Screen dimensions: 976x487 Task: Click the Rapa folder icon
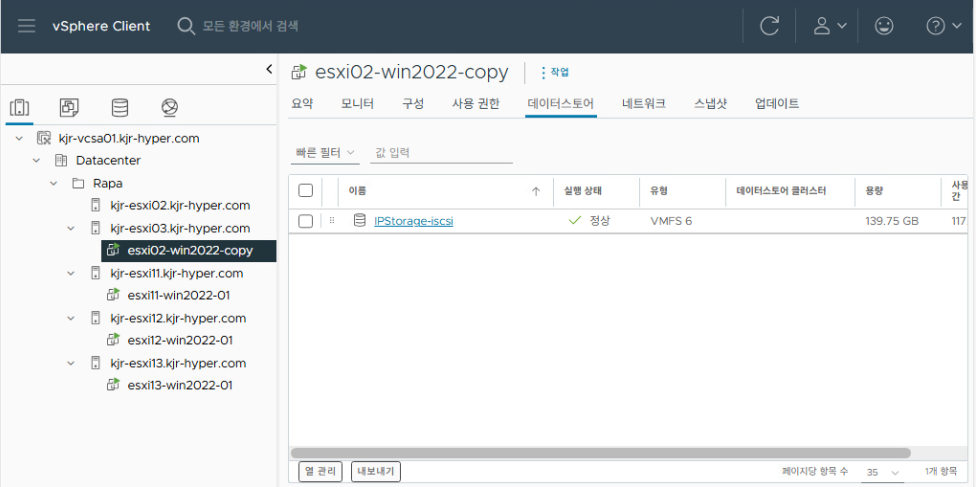tap(78, 184)
